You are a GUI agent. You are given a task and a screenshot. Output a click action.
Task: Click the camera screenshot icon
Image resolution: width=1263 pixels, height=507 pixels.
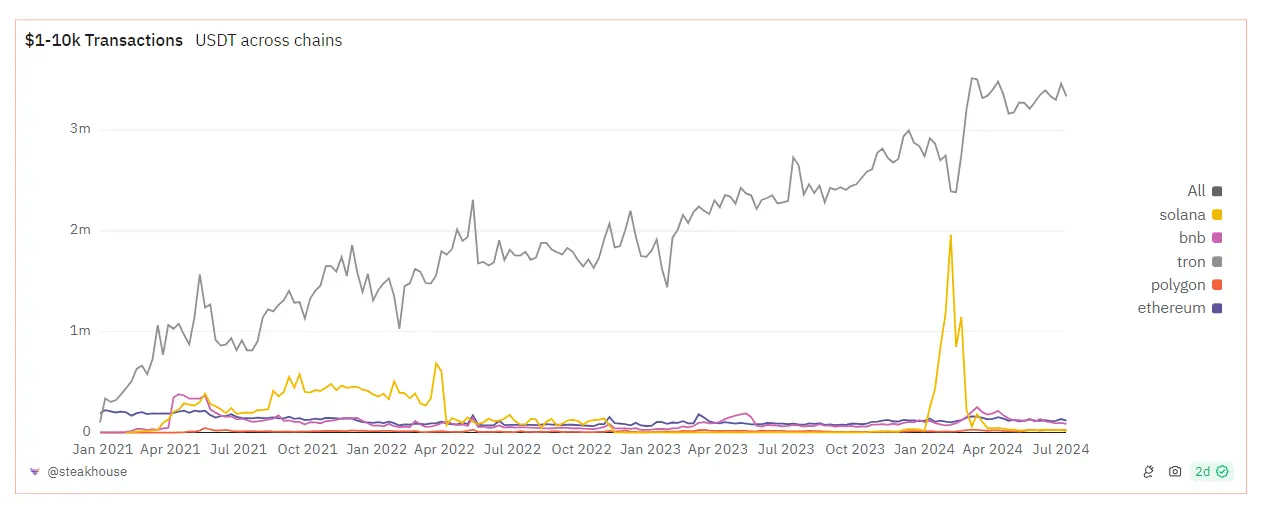(1176, 471)
